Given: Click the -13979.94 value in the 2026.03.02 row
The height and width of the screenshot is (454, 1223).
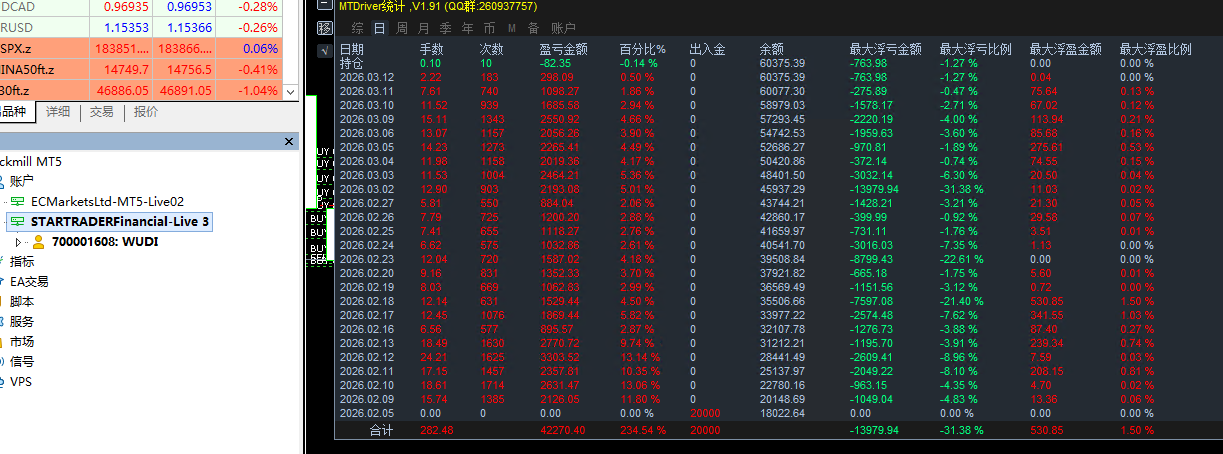Looking at the screenshot, I should (x=874, y=189).
